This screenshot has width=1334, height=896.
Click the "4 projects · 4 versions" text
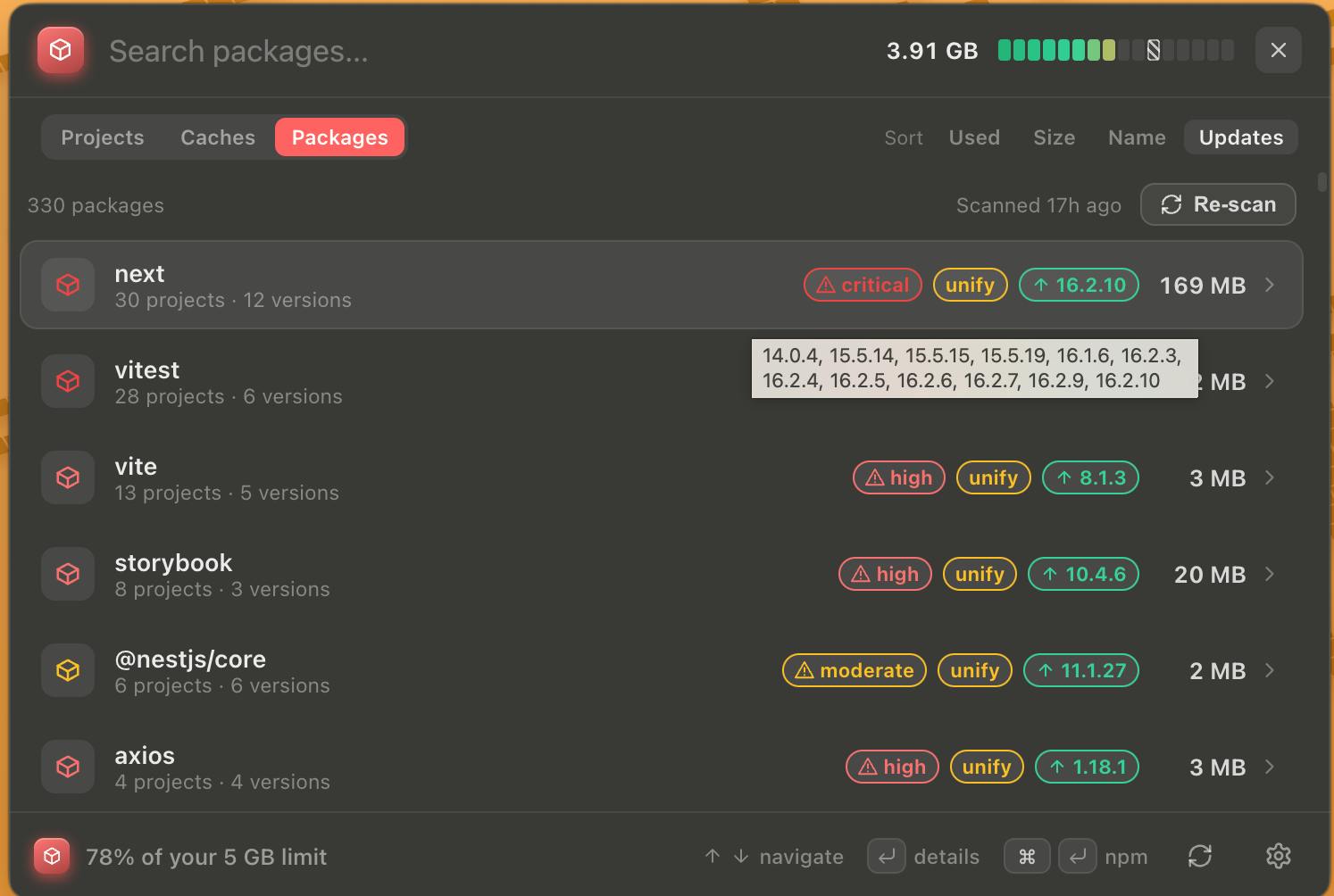point(222,782)
